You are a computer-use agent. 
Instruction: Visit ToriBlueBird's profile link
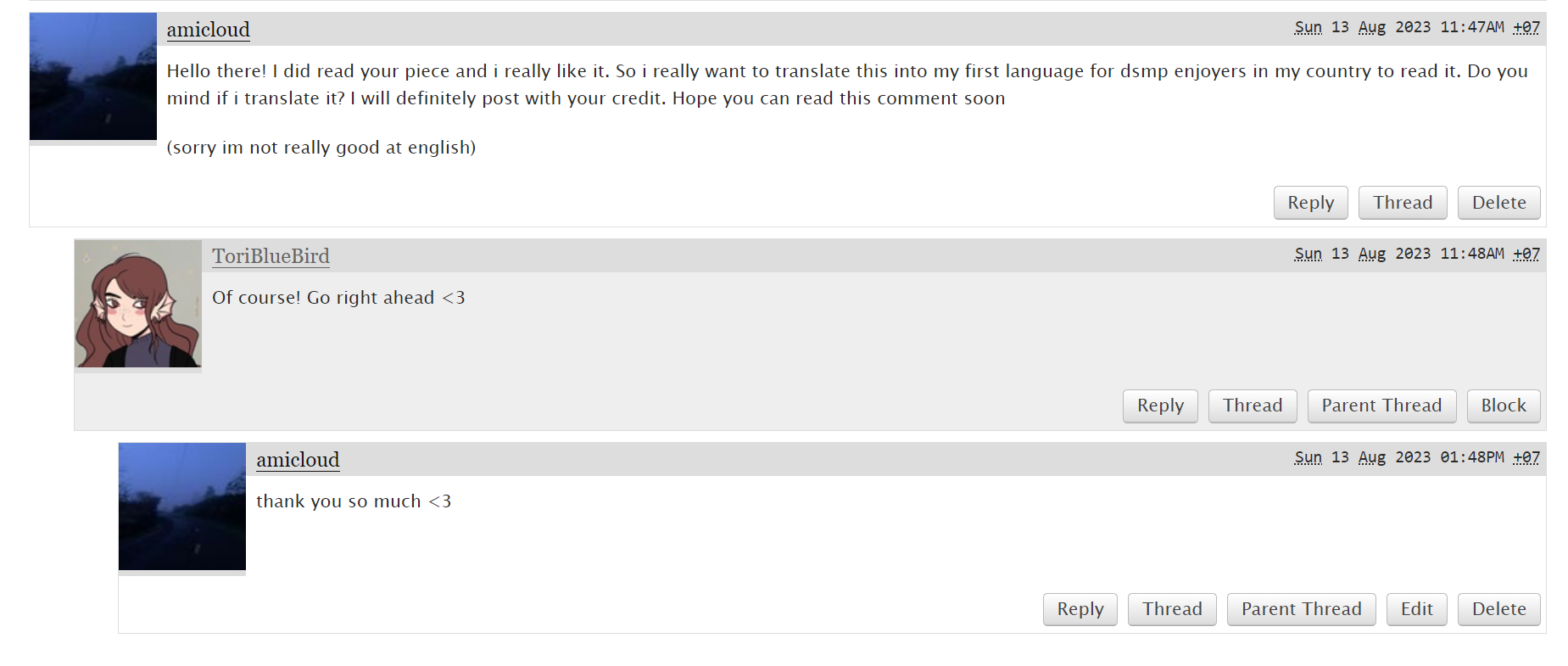pyautogui.click(x=271, y=256)
